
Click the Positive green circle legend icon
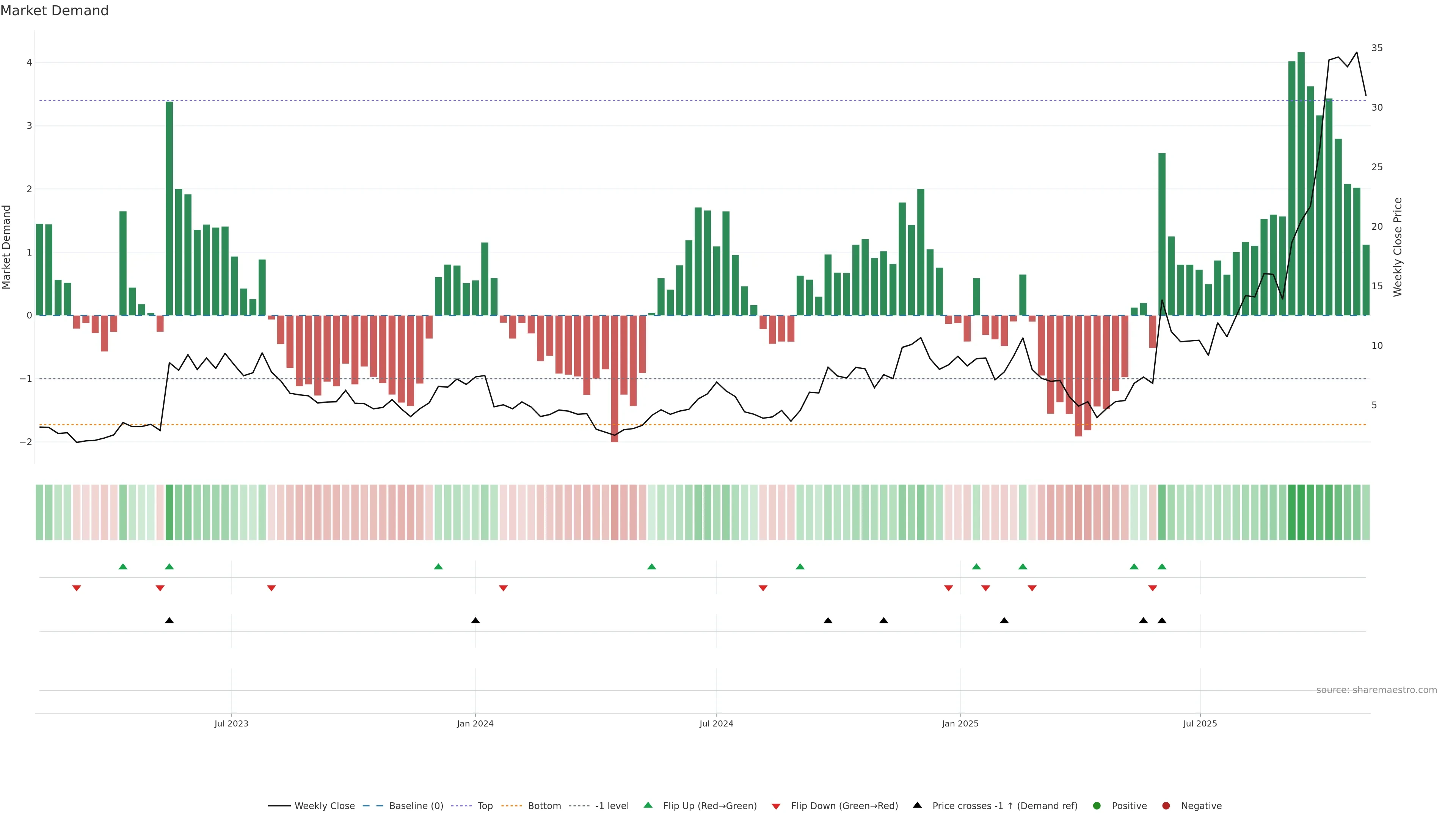pos(1097,805)
